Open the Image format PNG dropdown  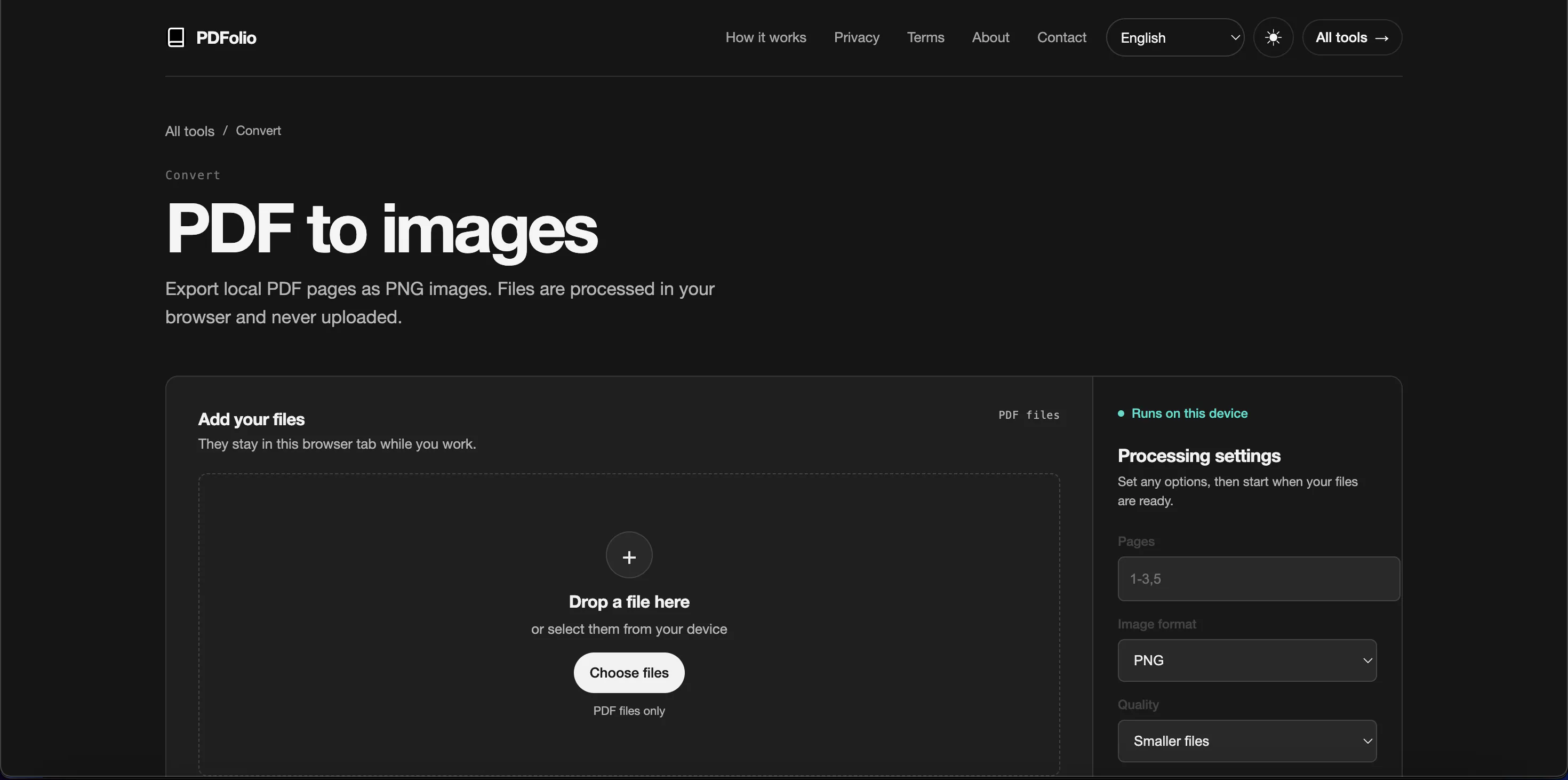(1246, 660)
